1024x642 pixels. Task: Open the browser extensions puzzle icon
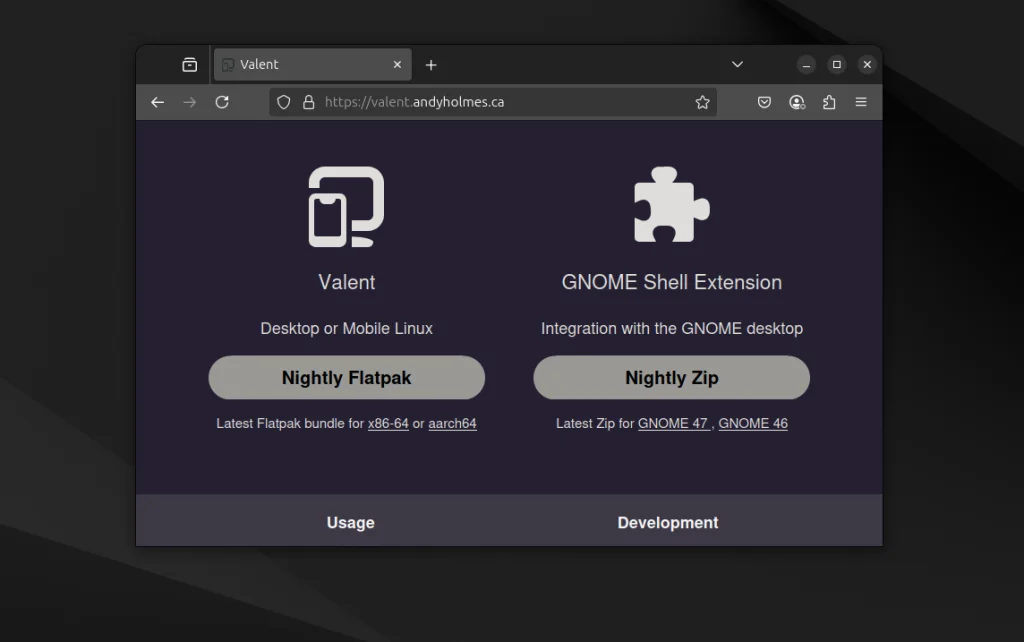(x=829, y=102)
